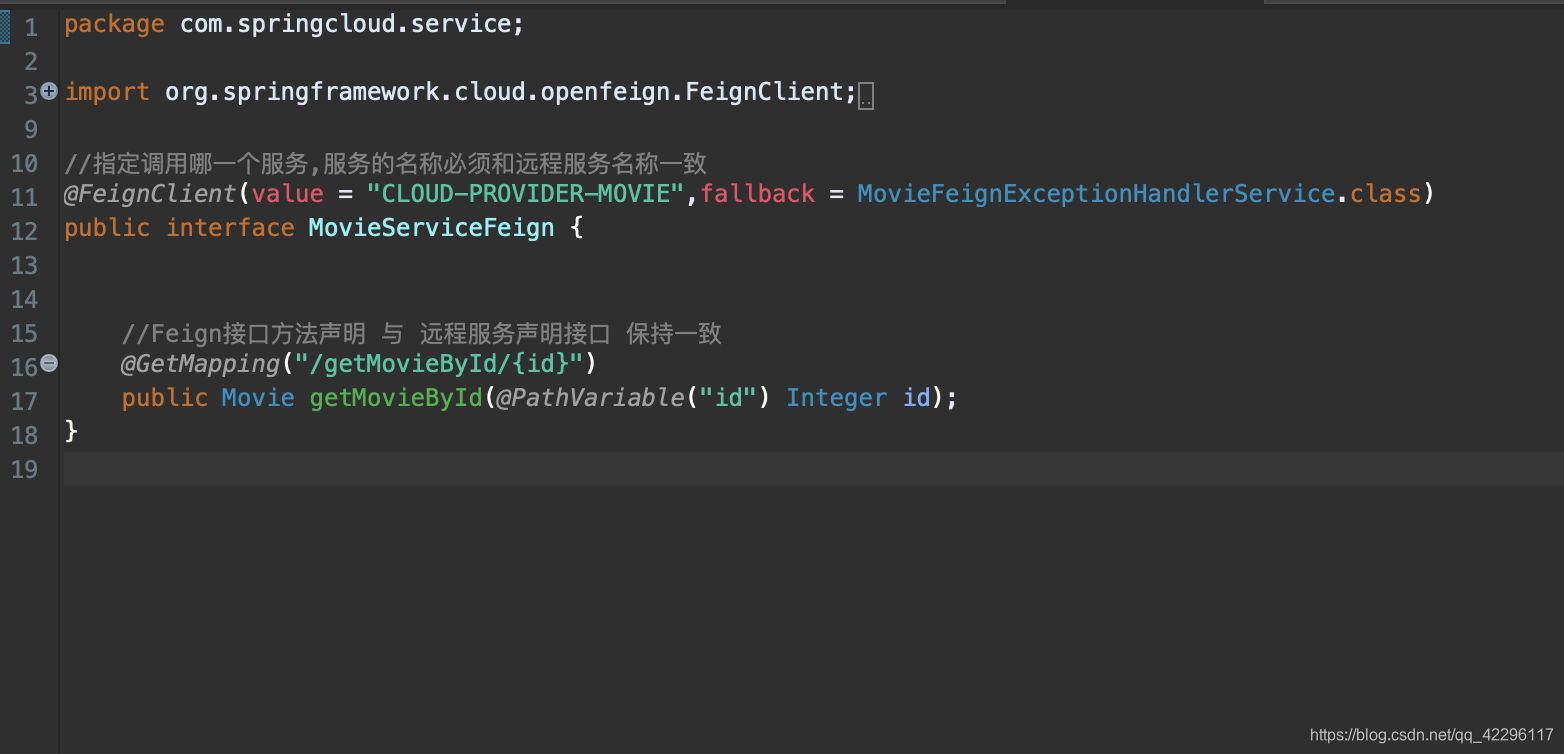Screen dimensions: 1564x754
Task: Click line number 17 in the gutter
Action: (x=25, y=401)
